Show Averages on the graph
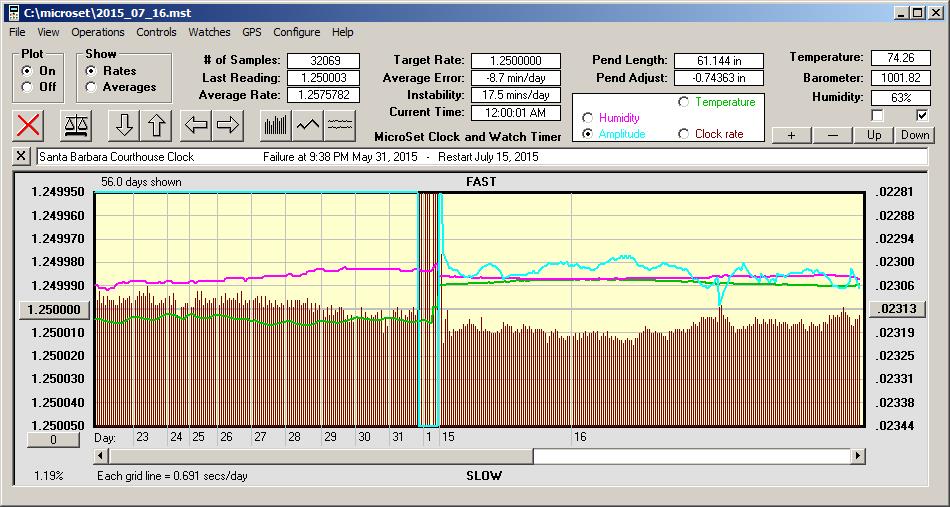950x507 pixels. 91,87
